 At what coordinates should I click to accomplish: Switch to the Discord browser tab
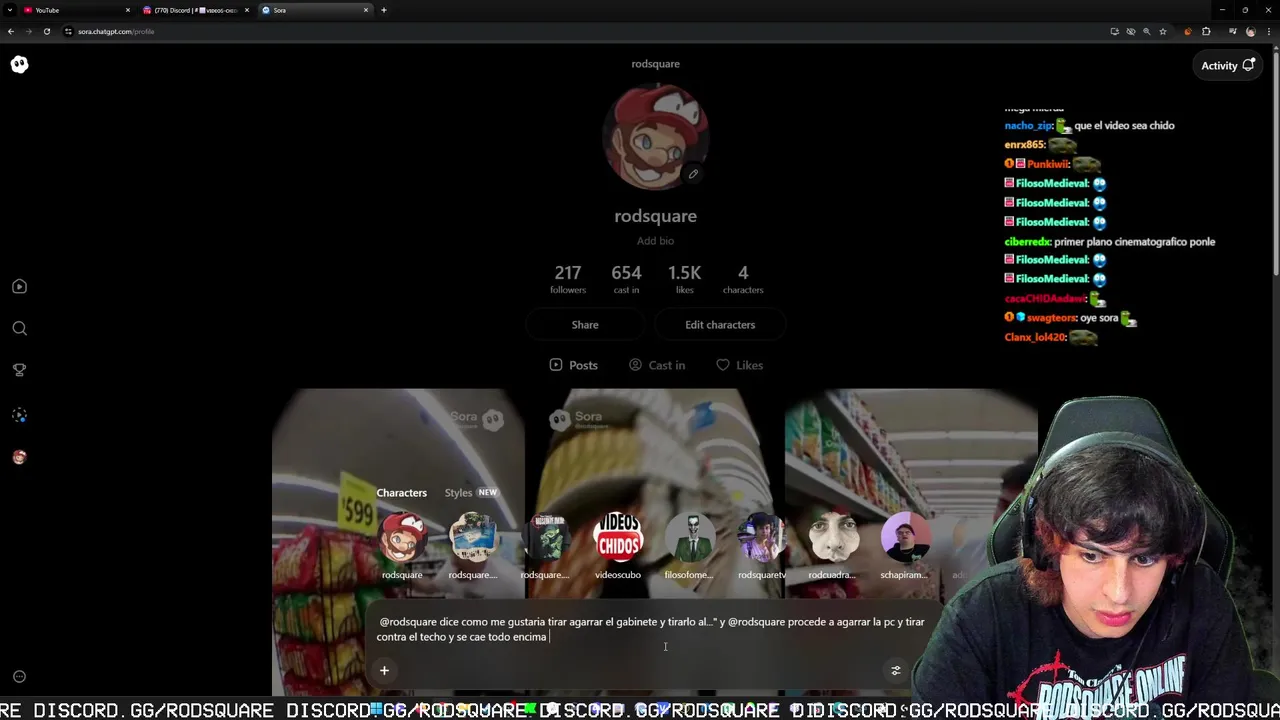(195, 10)
